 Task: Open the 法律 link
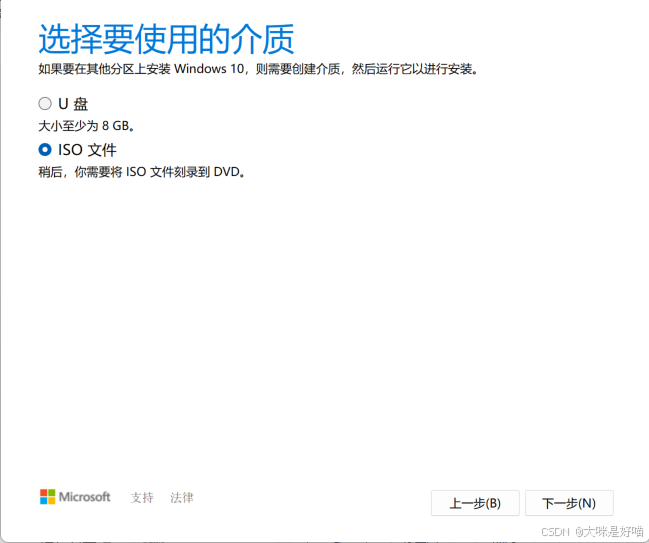[x=182, y=497]
